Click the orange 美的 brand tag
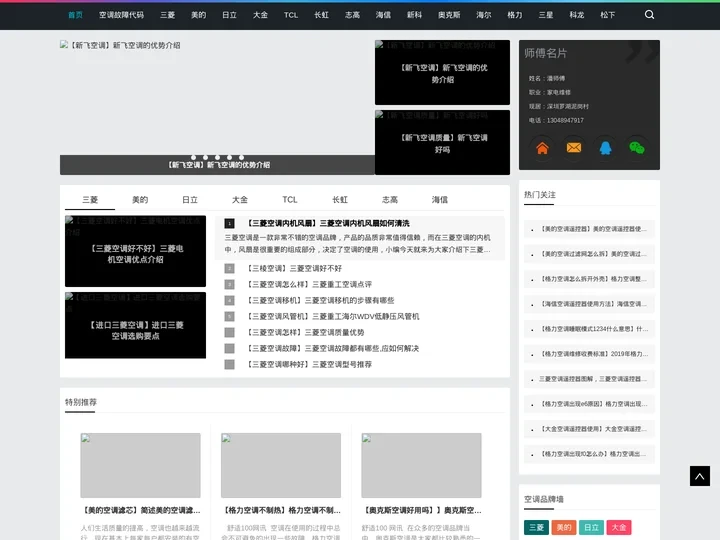This screenshot has width=720, height=540. coord(564,527)
